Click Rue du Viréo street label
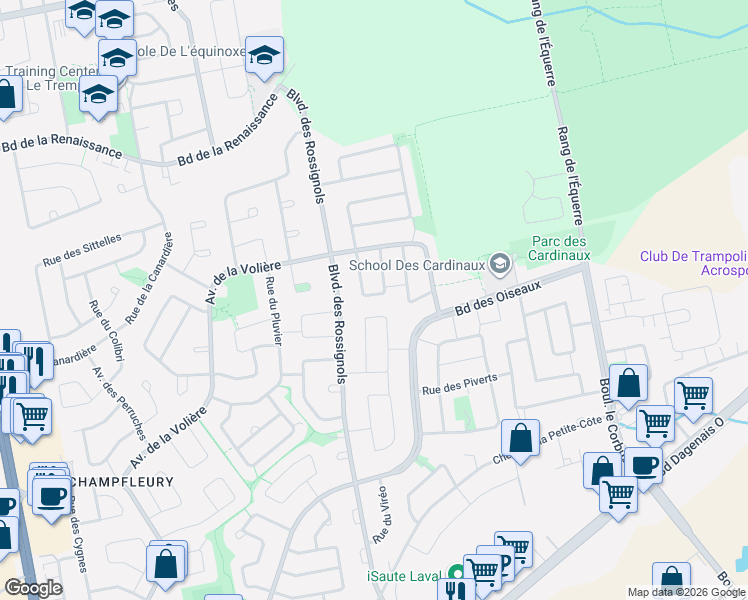The height and width of the screenshot is (600, 748). [382, 515]
